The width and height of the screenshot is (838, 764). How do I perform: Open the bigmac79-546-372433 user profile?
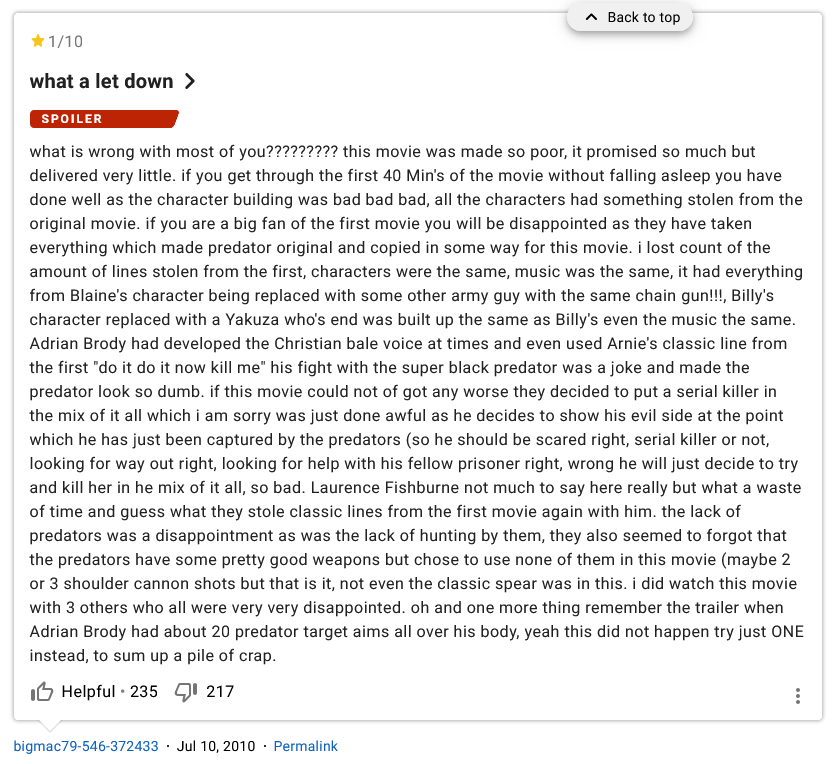tap(86, 746)
